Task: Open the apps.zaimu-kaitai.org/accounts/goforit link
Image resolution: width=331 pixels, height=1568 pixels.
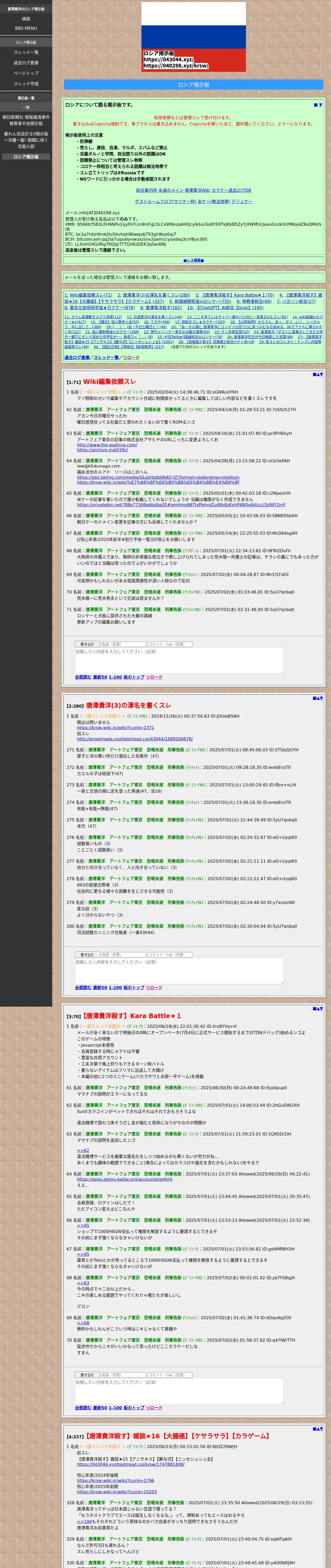Action: tap(125, 1179)
